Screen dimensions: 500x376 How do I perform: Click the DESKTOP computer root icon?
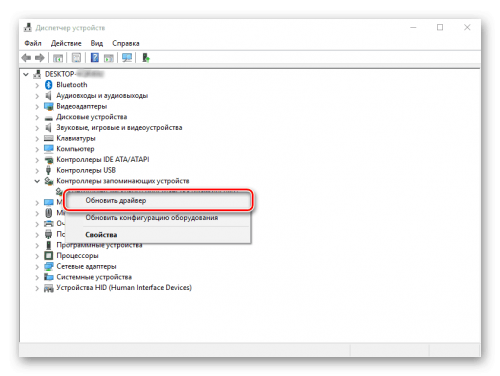(x=37, y=74)
